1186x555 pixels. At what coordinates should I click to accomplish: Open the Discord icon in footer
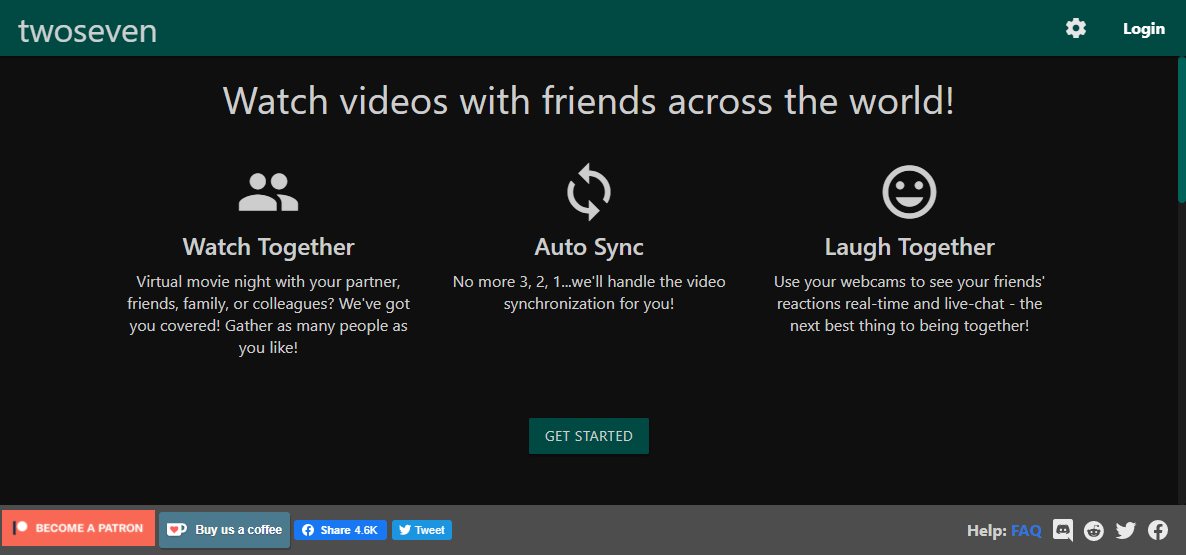[x=1063, y=530]
